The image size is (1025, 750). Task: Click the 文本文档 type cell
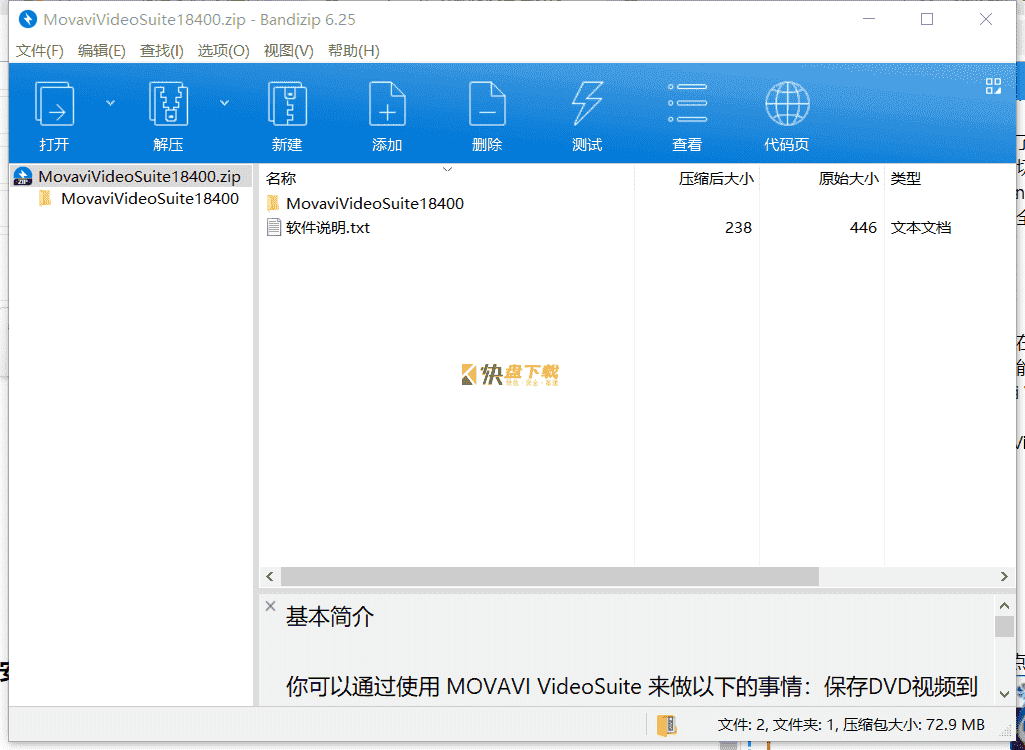coord(920,228)
